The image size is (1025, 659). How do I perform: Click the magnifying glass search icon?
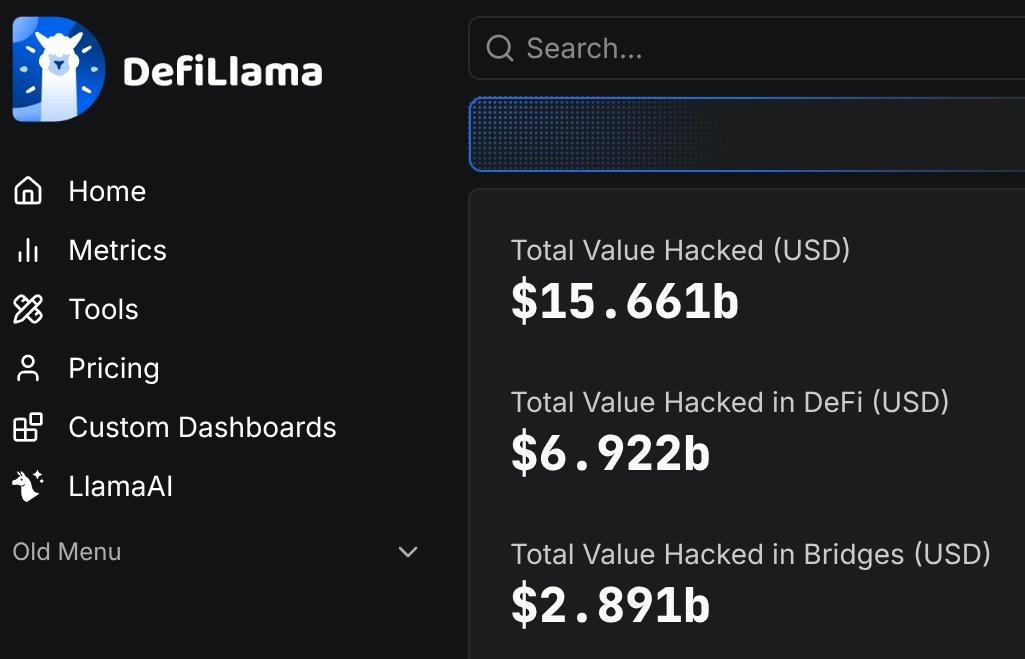point(499,48)
